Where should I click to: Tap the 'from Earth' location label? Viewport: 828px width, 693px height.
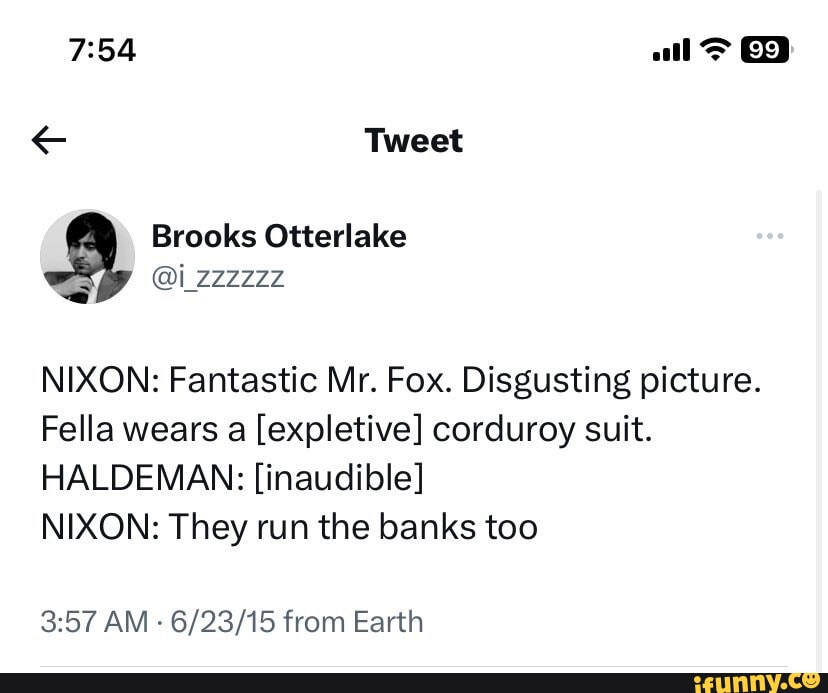(x=354, y=621)
